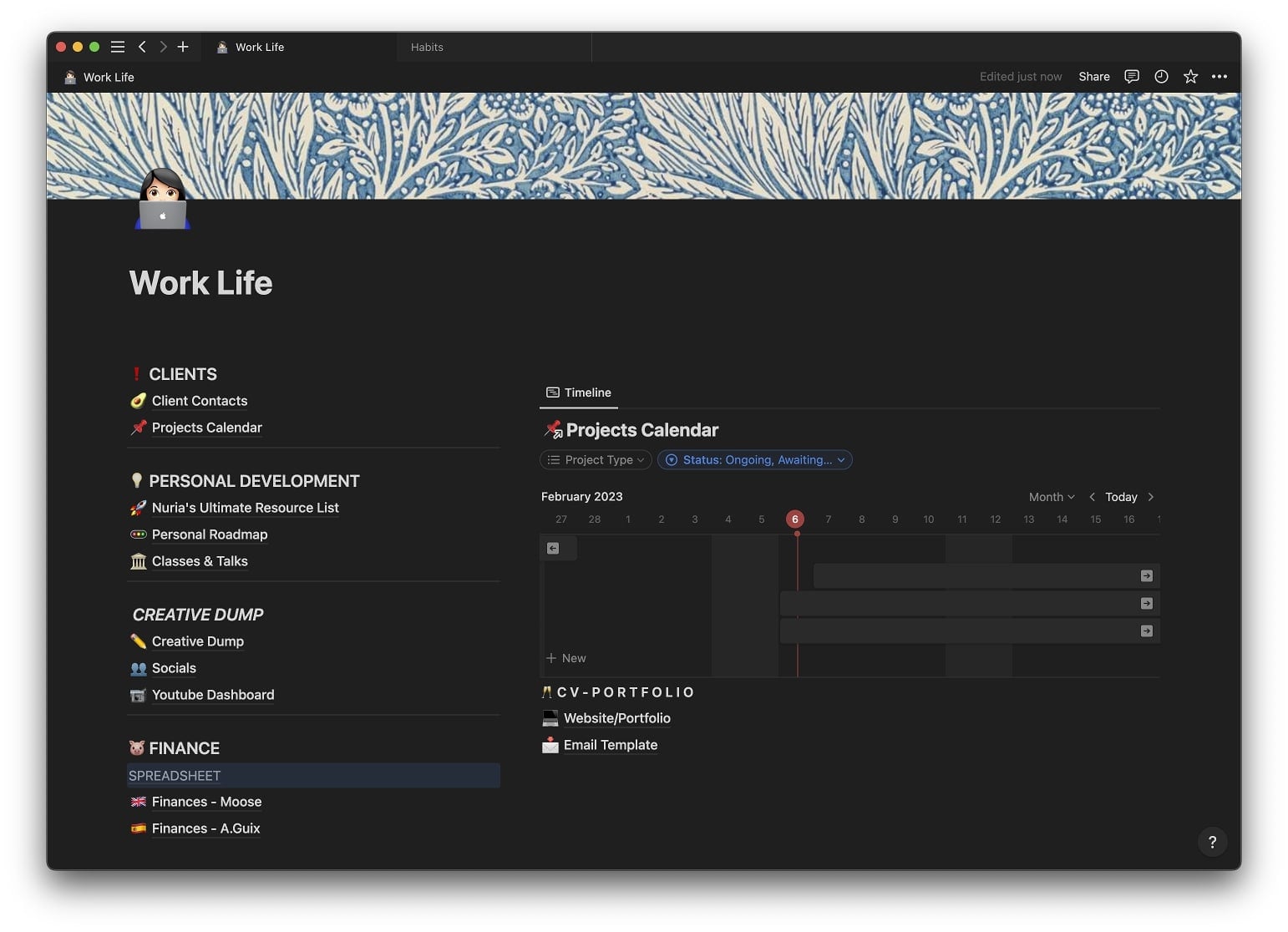Select the Timeline view tab

tap(579, 393)
